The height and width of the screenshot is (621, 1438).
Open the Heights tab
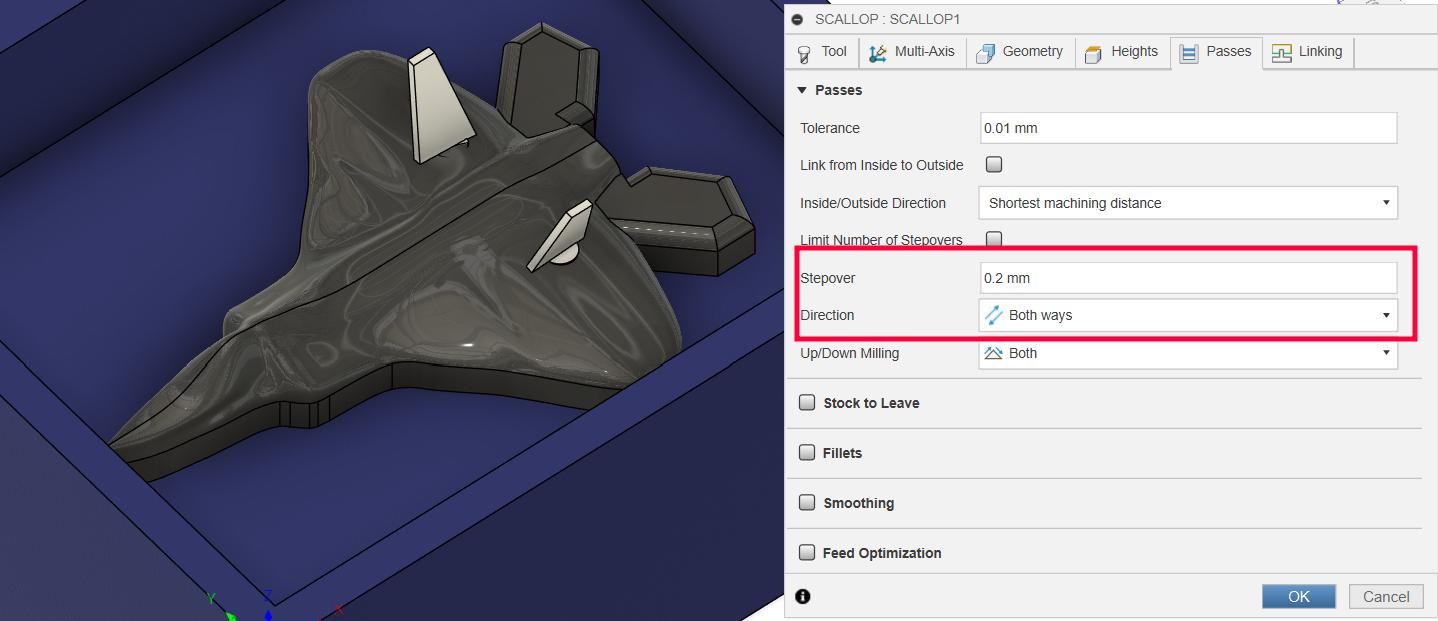click(x=1121, y=52)
